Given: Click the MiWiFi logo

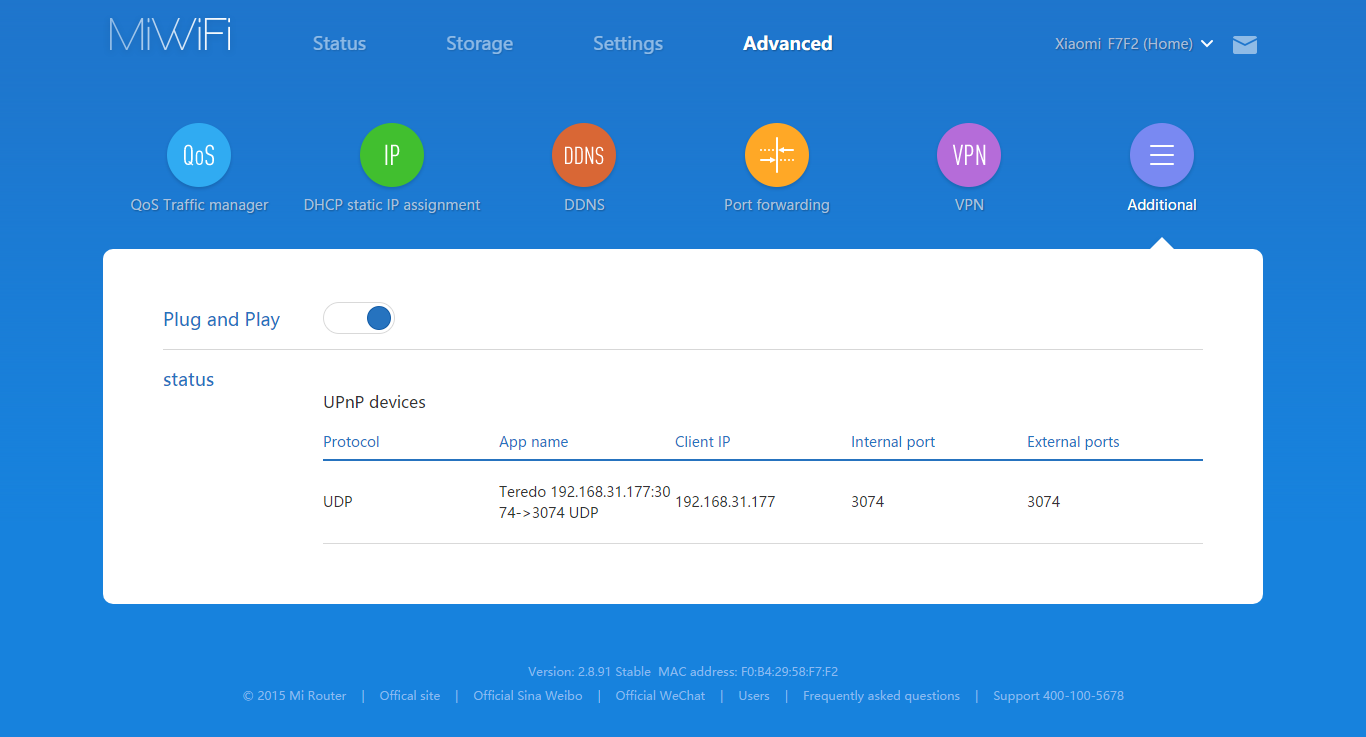Looking at the screenshot, I should [170, 35].
